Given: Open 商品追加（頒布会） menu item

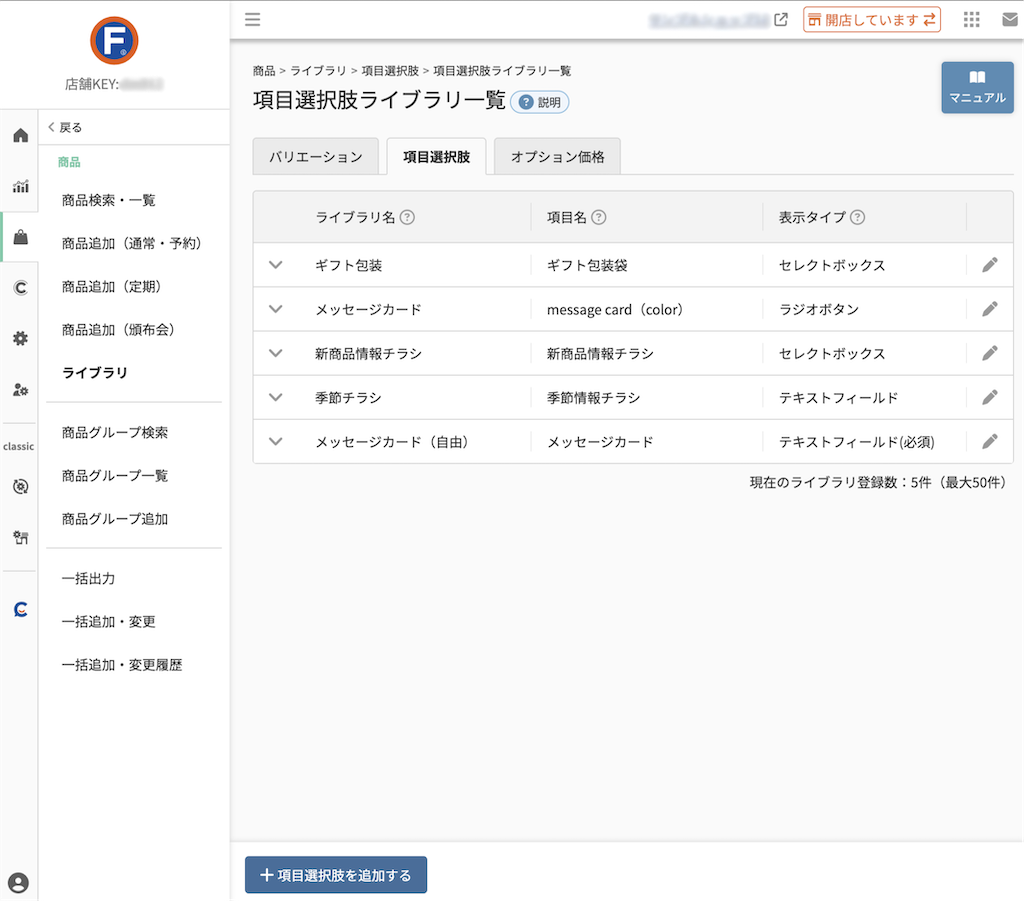Looking at the screenshot, I should pos(118,330).
